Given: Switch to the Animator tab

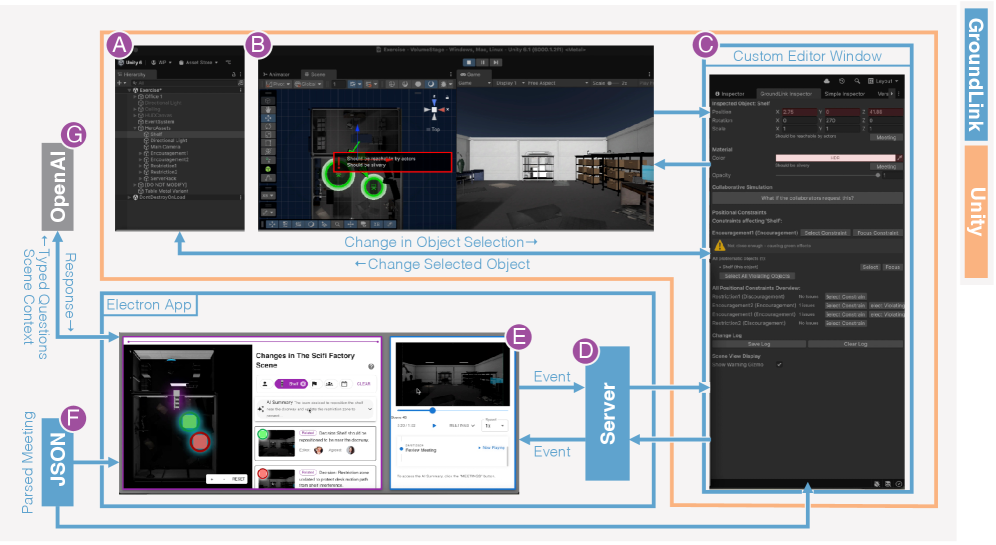Looking at the screenshot, I should pyautogui.click(x=277, y=74).
